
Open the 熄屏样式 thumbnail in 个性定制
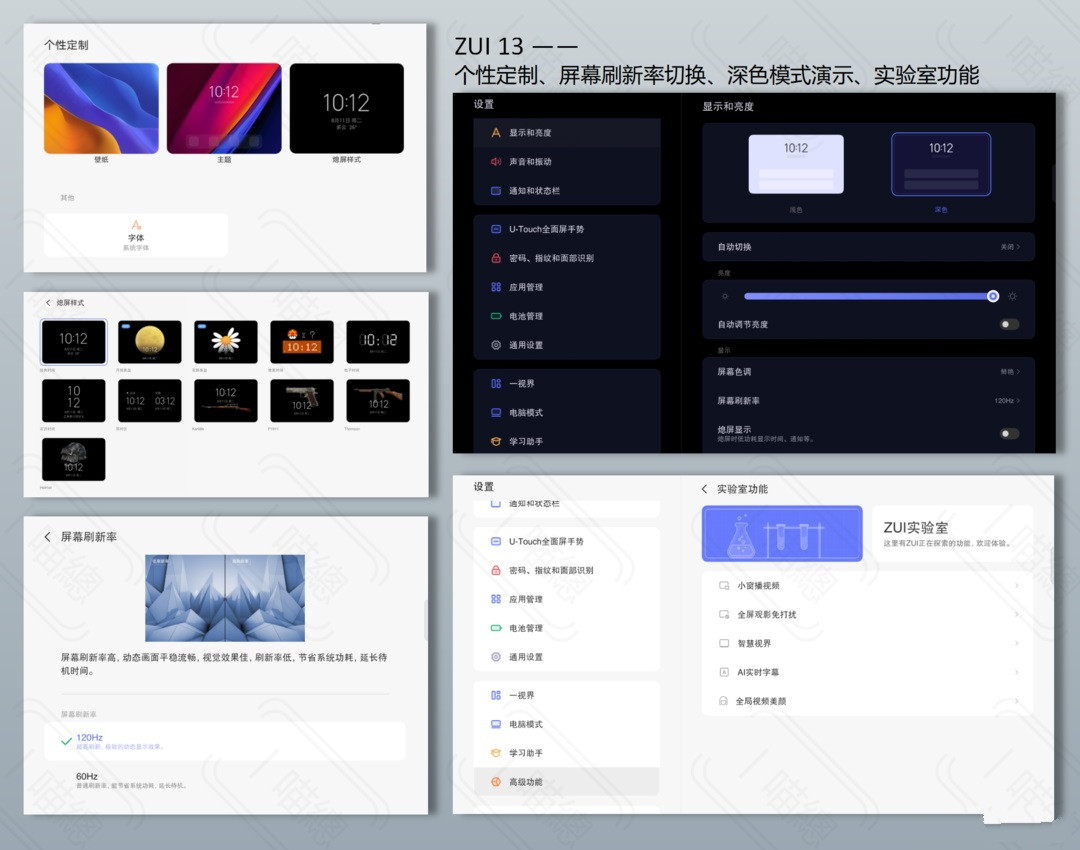(x=346, y=109)
